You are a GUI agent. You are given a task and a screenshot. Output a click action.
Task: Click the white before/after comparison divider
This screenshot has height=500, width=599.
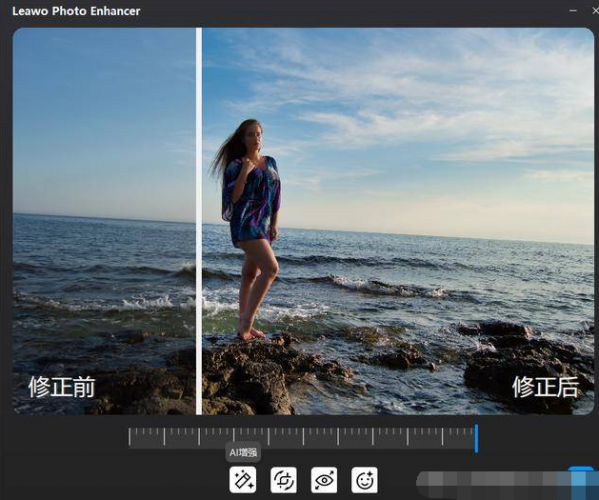[x=199, y=221]
